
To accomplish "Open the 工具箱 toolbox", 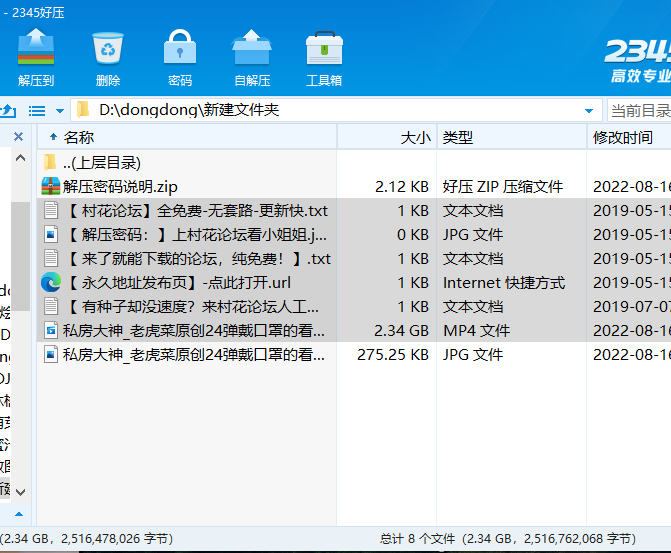I will tap(324, 58).
